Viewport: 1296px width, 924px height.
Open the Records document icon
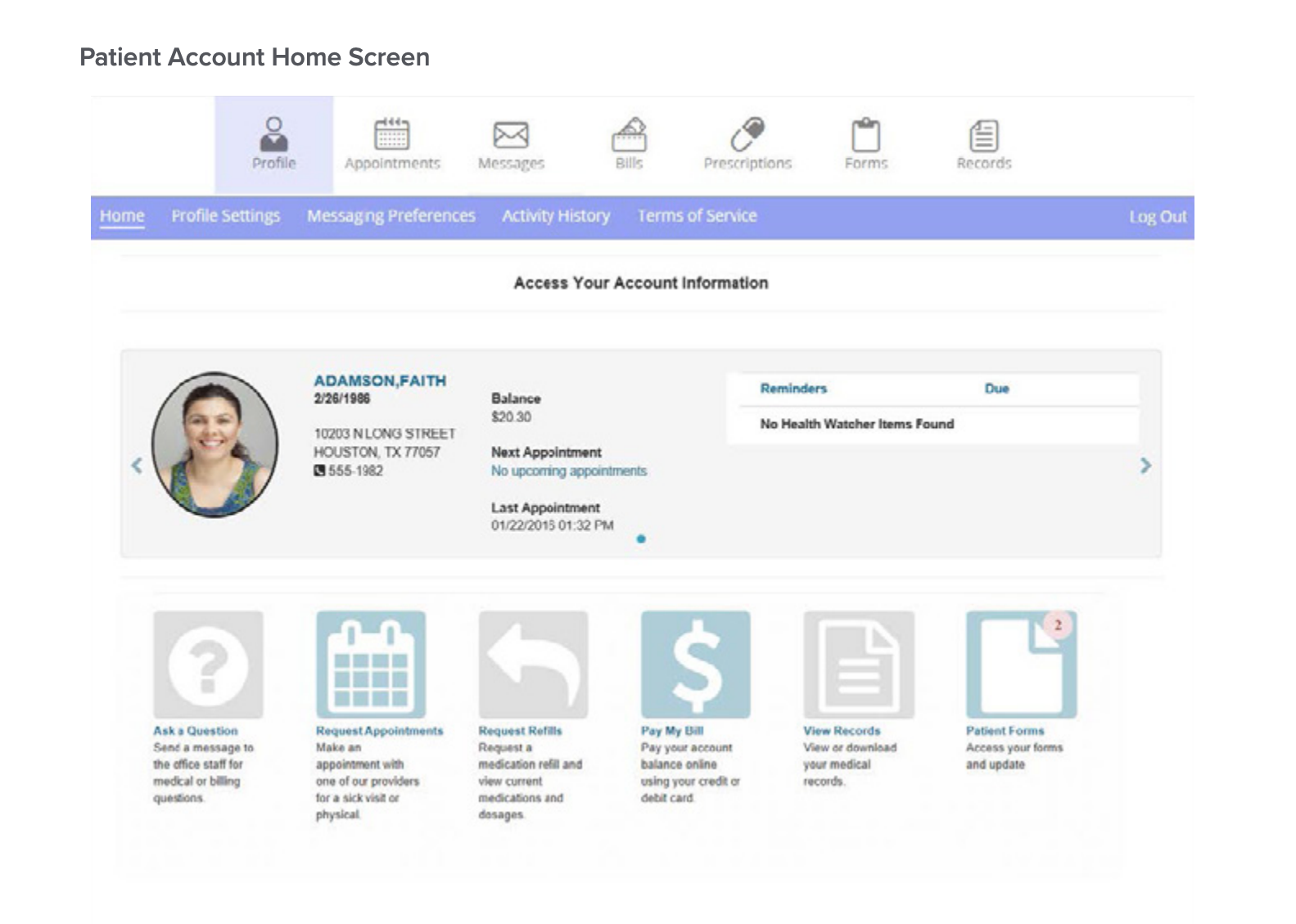click(x=984, y=135)
